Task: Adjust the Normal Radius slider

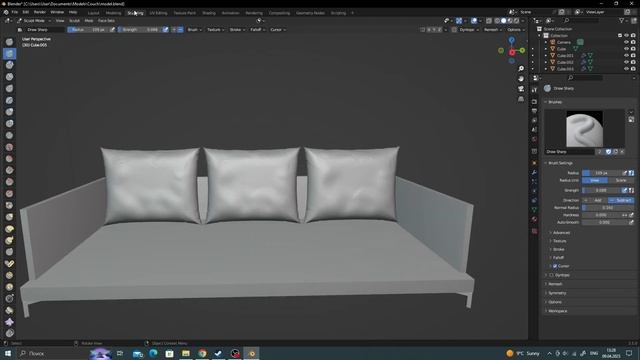Action: tap(608, 208)
